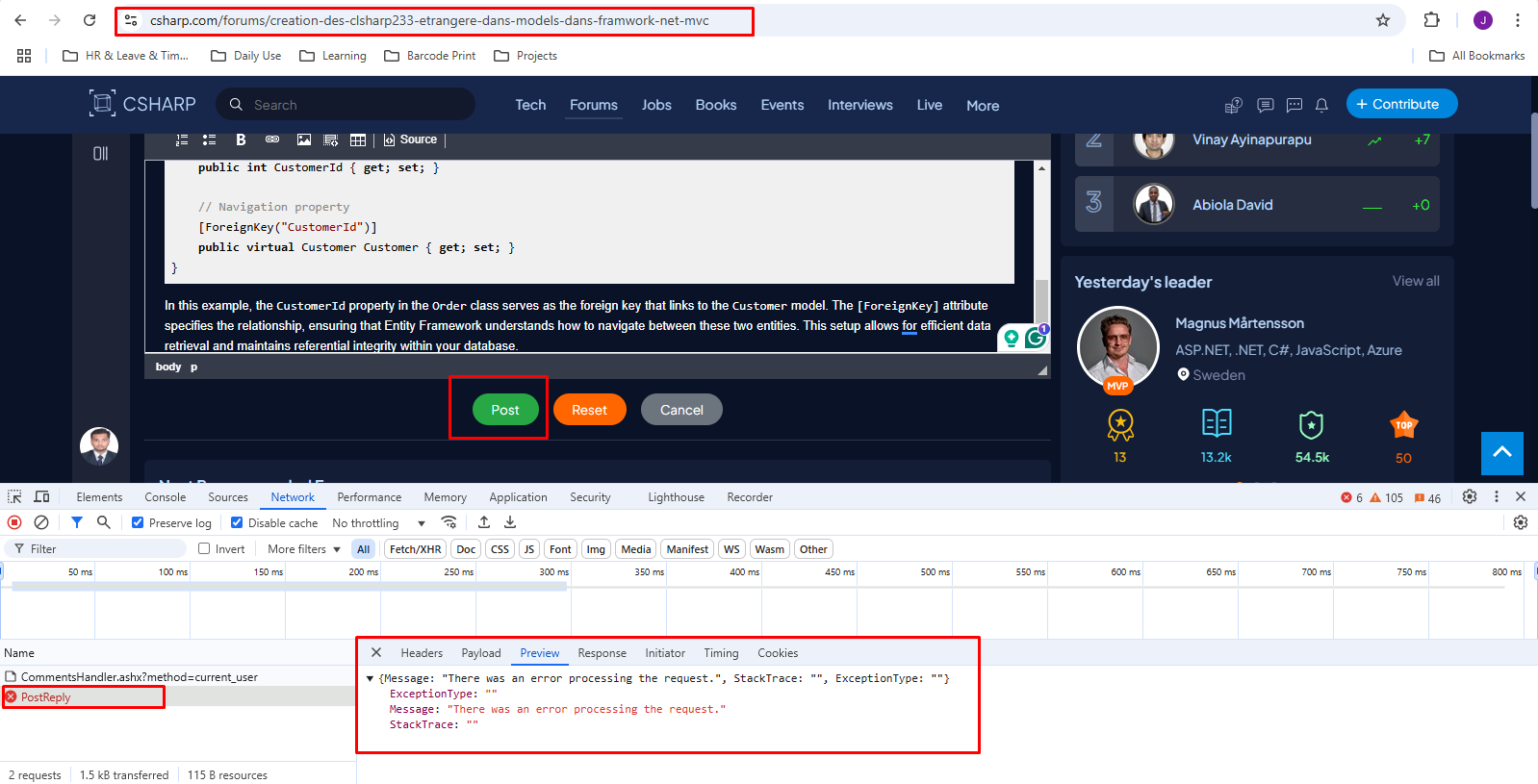Open the Payload tab of the request
The height and width of the screenshot is (784, 1538).
pyautogui.click(x=481, y=653)
